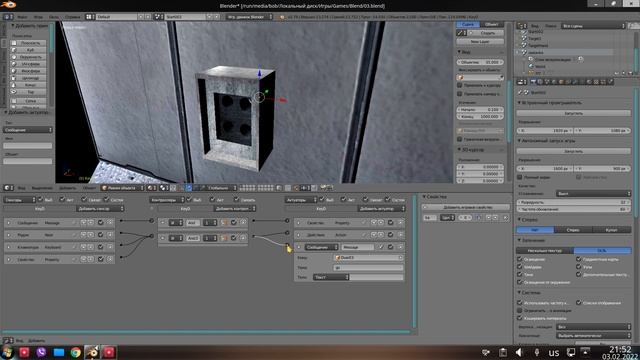Click 'Запустить' under embedded player

573,113
